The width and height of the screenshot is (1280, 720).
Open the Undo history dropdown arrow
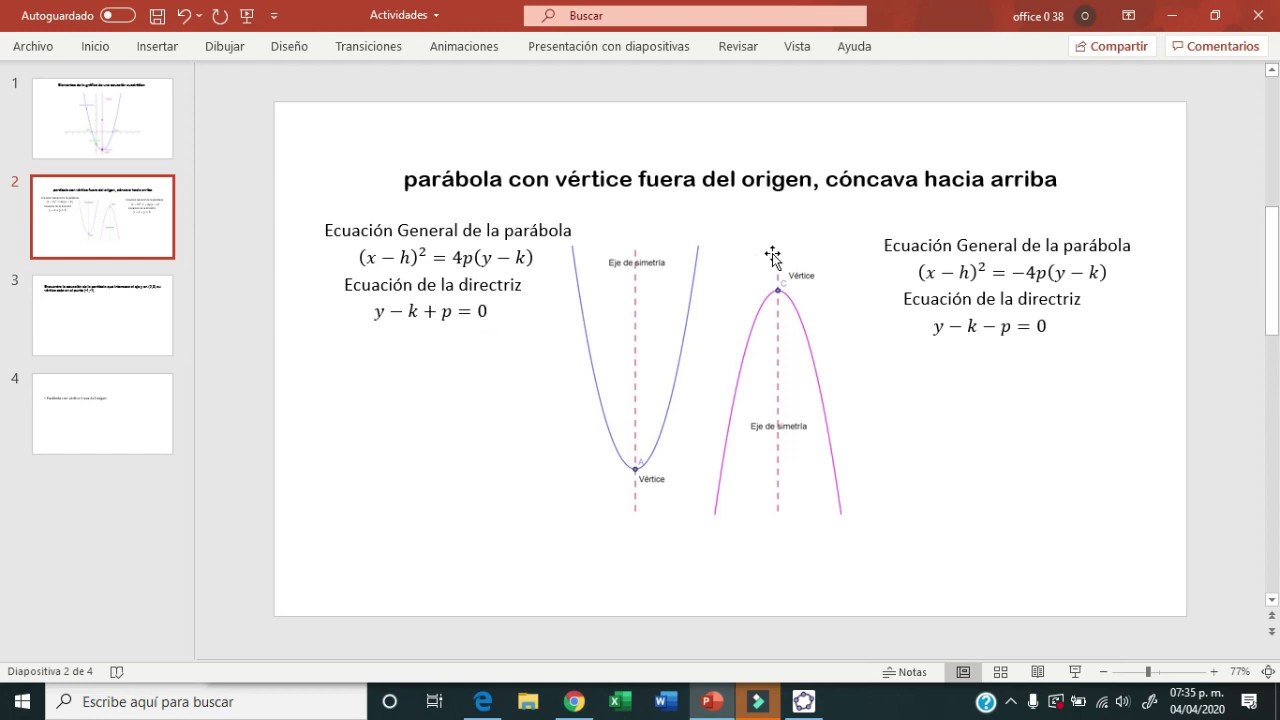pyautogui.click(x=200, y=15)
